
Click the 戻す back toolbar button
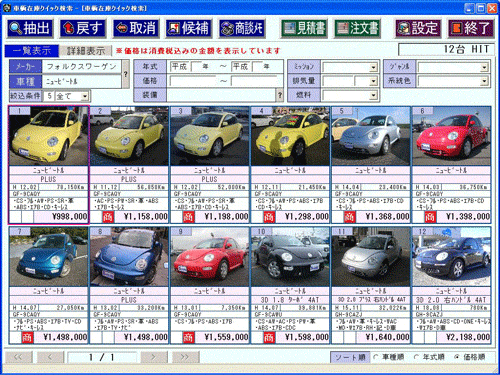click(x=83, y=28)
